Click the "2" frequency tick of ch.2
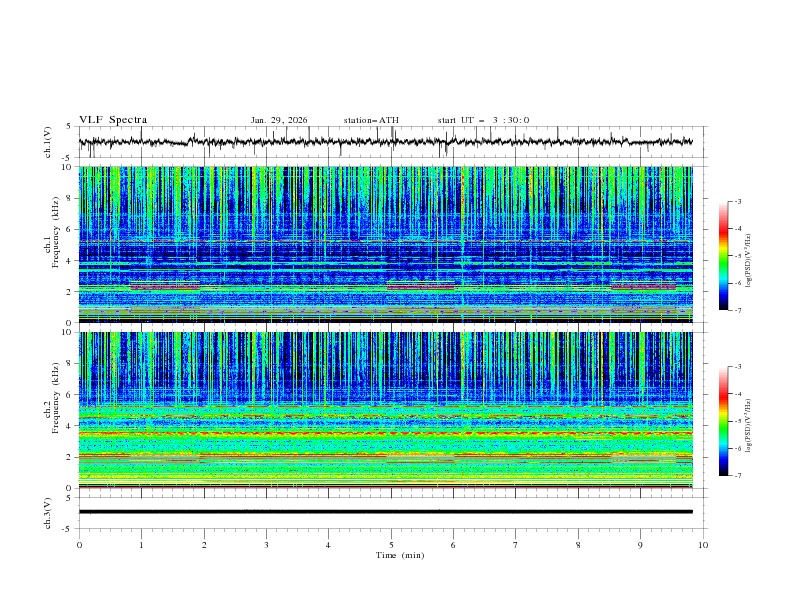792x612 pixels. point(71,457)
